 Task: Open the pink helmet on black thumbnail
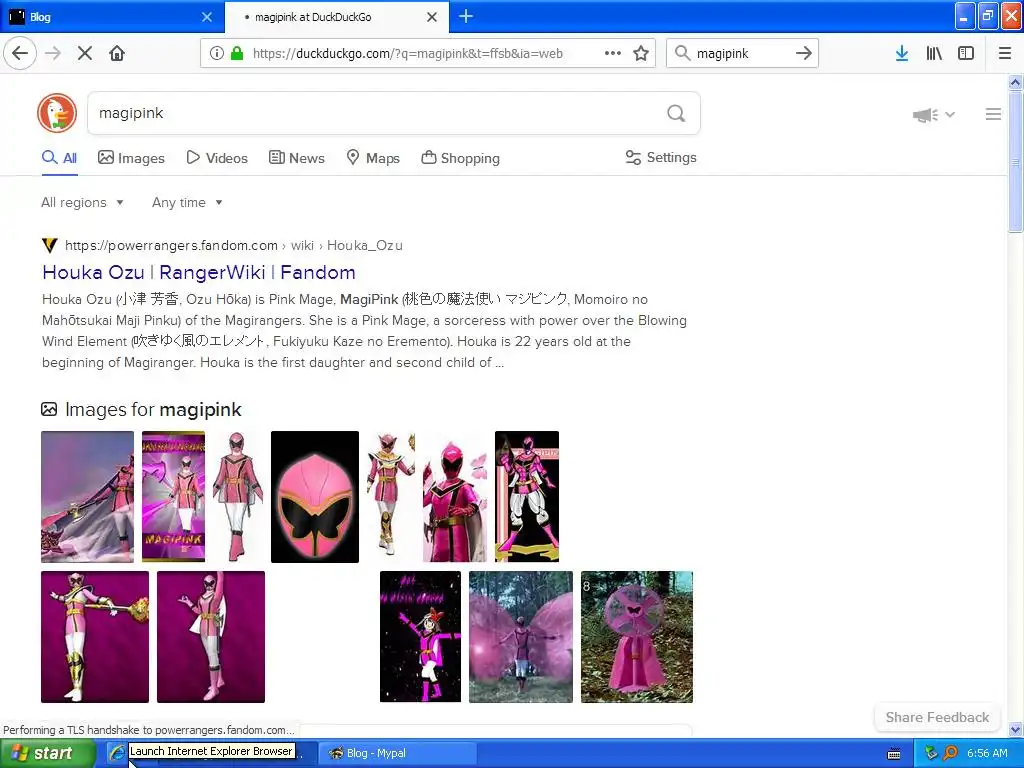[315, 496]
